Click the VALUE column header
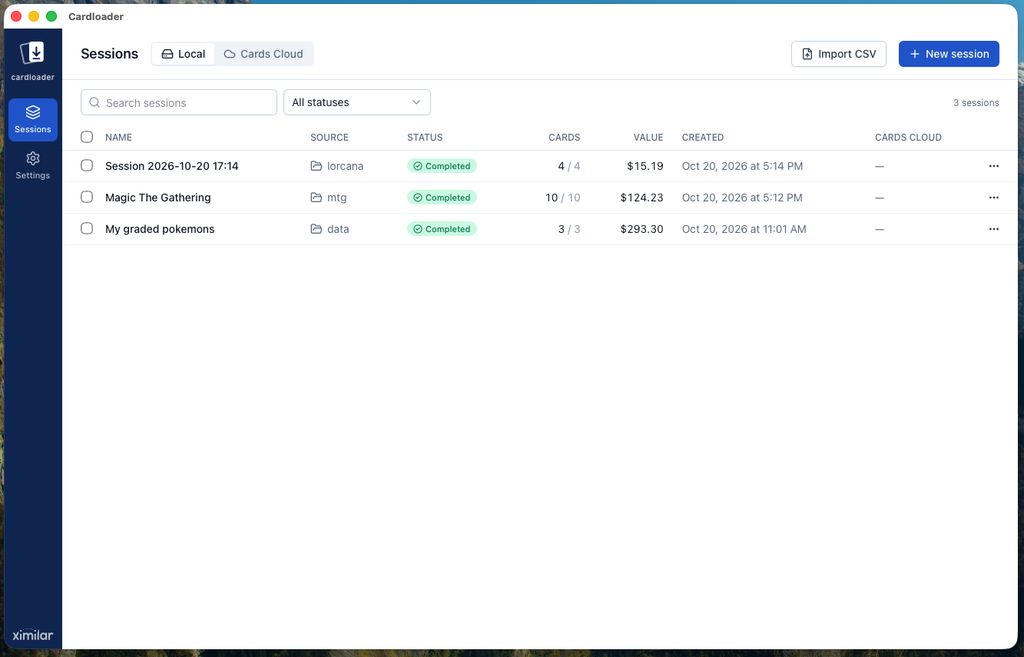This screenshot has width=1024, height=657. click(648, 137)
